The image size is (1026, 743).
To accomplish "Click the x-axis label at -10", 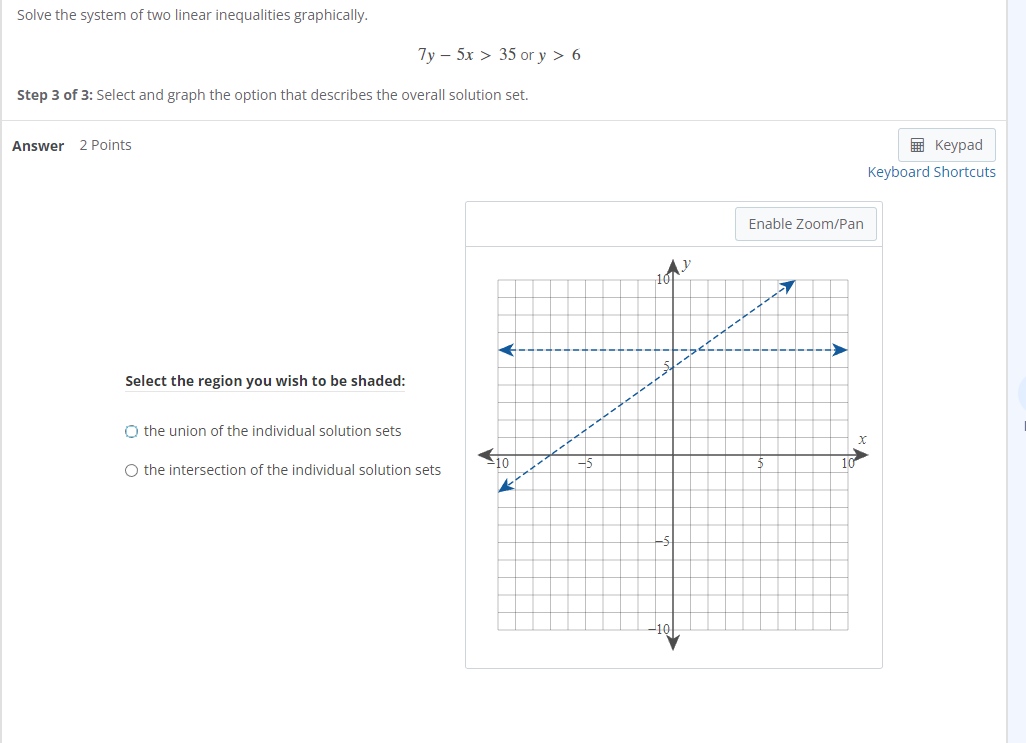I will 500,463.
